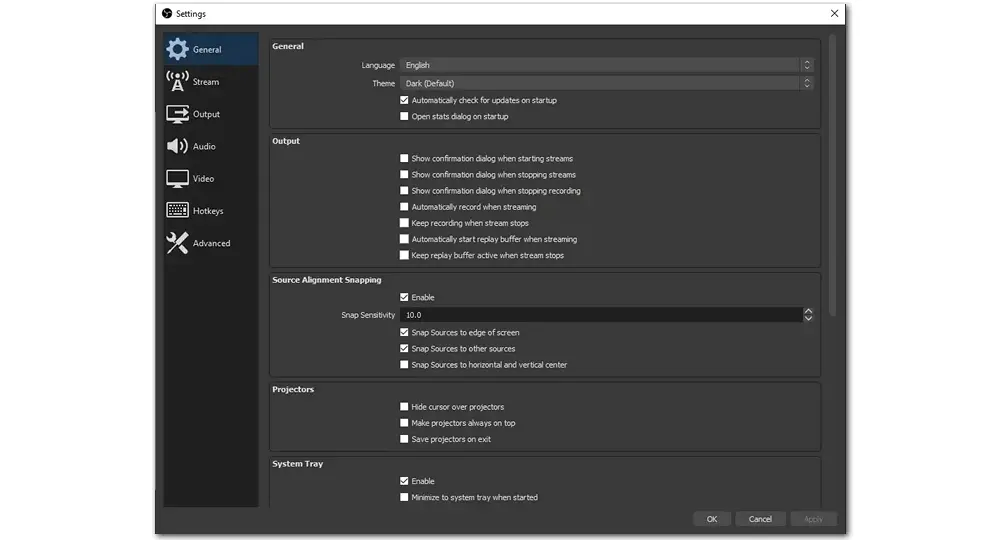Enable open stats dialog on startup
The height and width of the screenshot is (540, 1000).
point(404,116)
